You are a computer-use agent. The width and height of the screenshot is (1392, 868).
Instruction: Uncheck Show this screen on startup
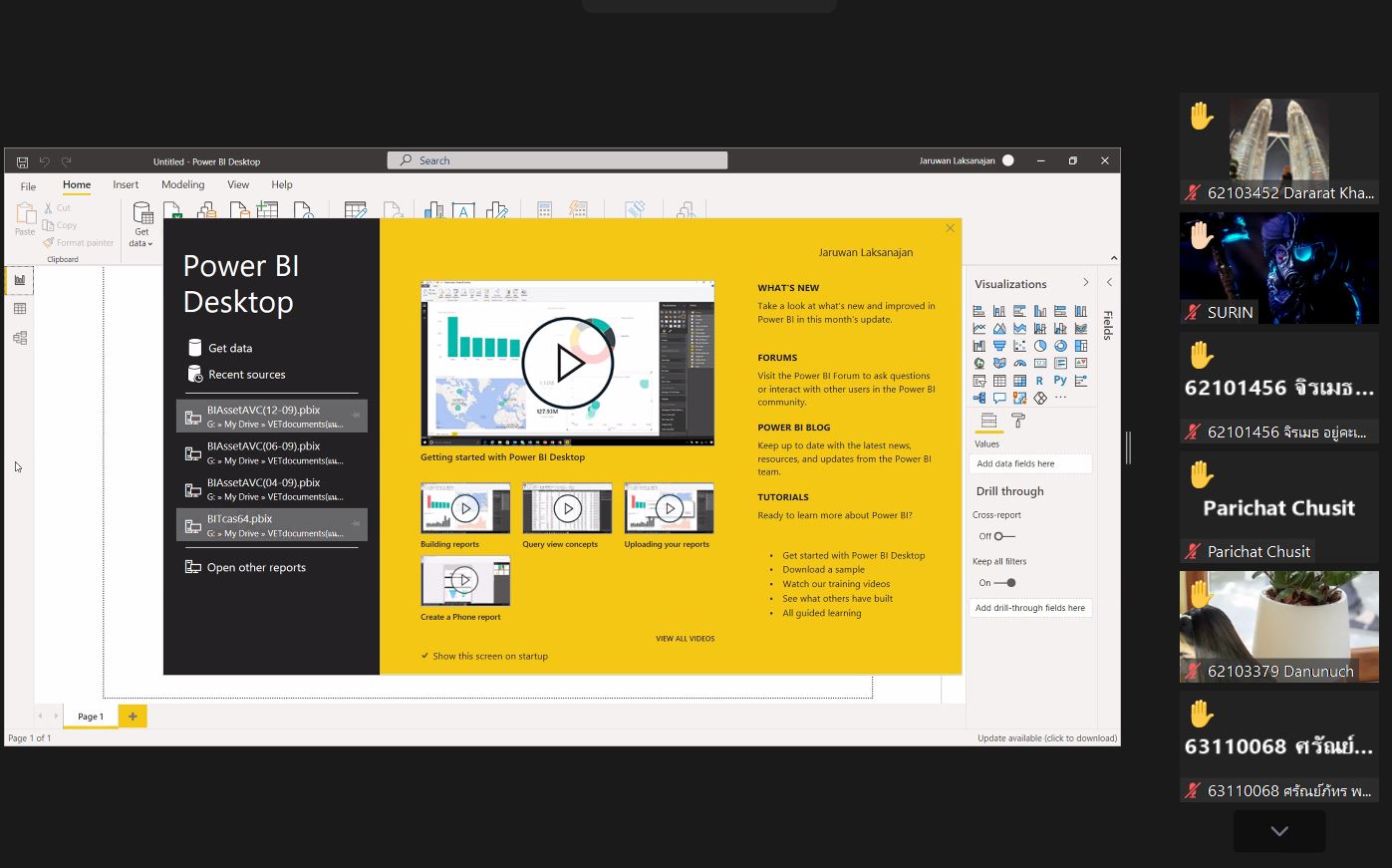click(x=424, y=656)
